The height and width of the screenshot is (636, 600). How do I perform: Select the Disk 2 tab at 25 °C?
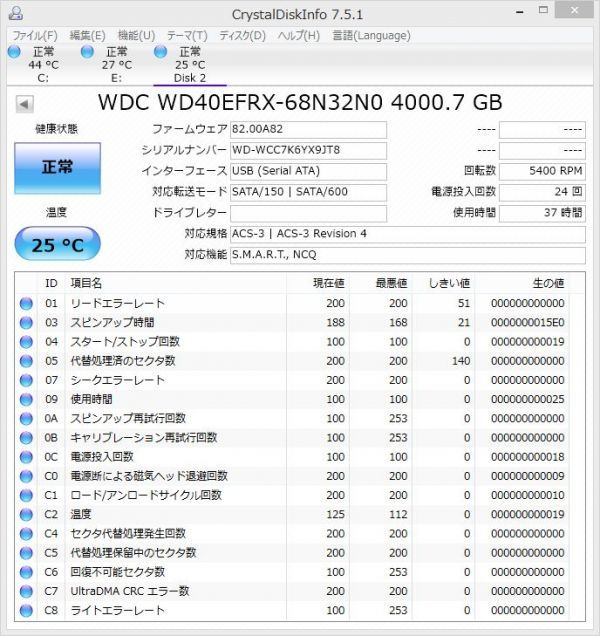click(x=190, y=64)
